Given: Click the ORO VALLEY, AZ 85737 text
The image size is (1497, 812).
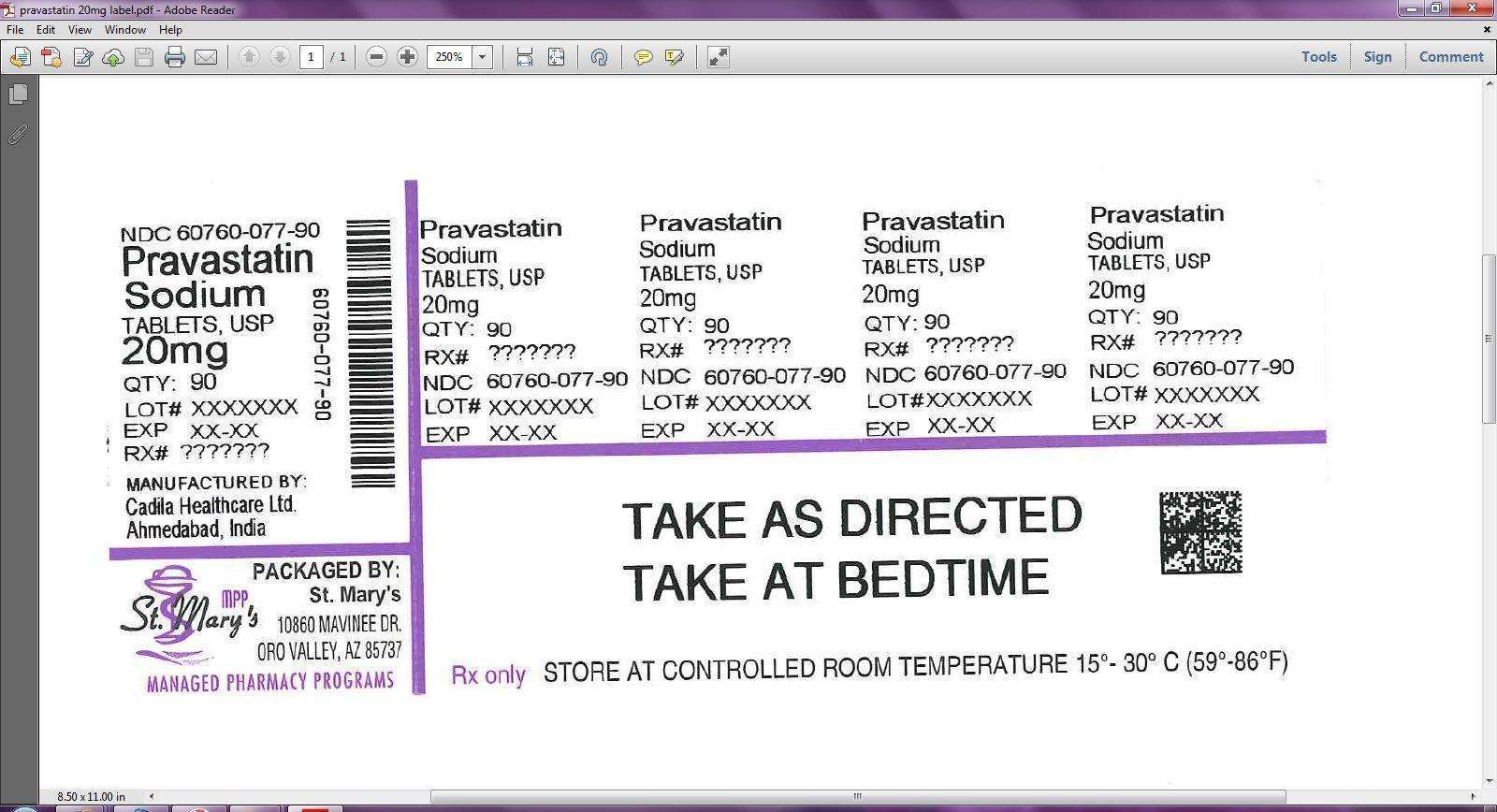Looking at the screenshot, I should pos(329,649).
